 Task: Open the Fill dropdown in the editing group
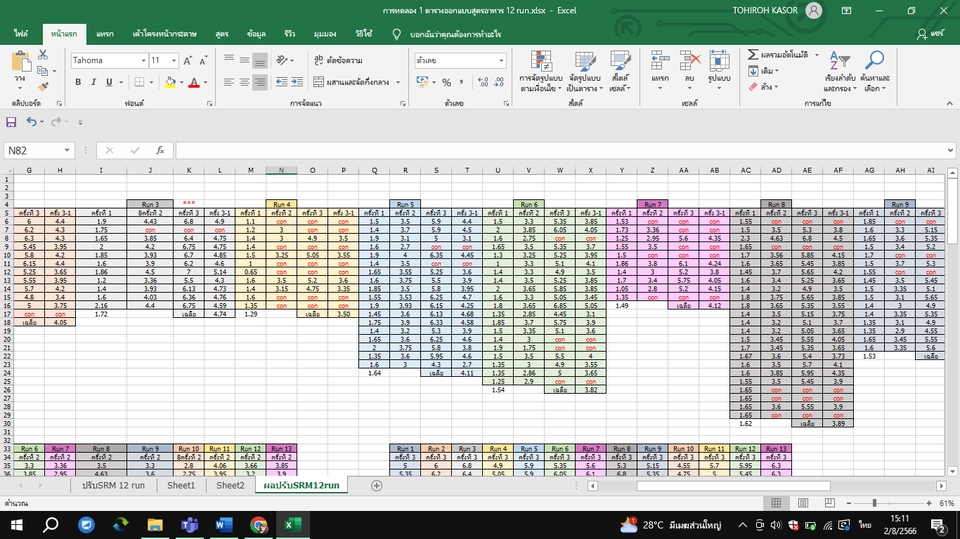coord(763,71)
